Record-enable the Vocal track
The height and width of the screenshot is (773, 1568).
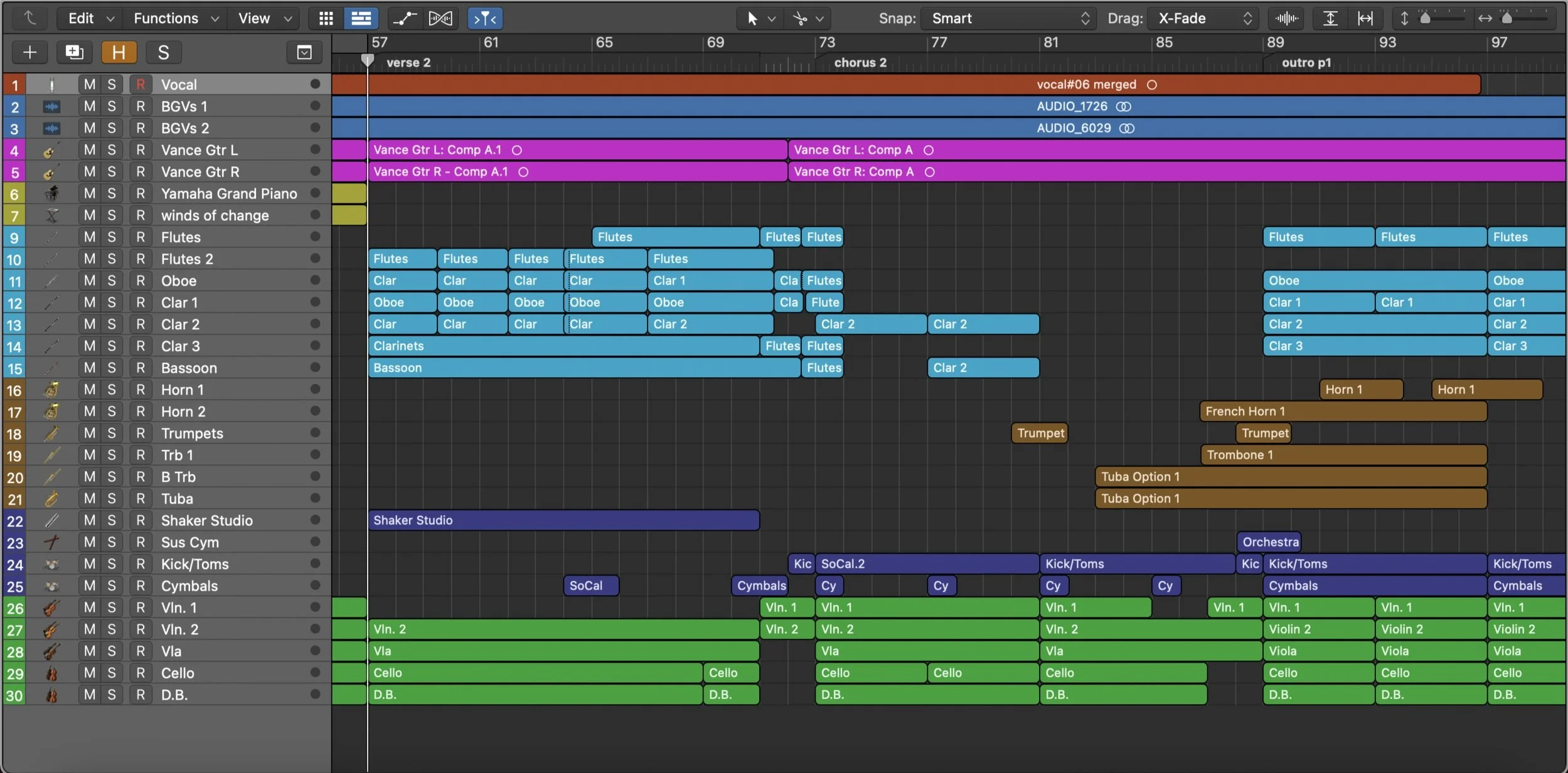pos(141,84)
